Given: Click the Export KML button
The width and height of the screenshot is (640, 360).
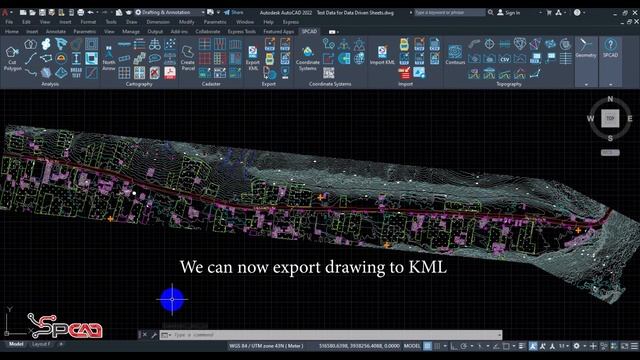Looking at the screenshot, I should (x=253, y=58).
